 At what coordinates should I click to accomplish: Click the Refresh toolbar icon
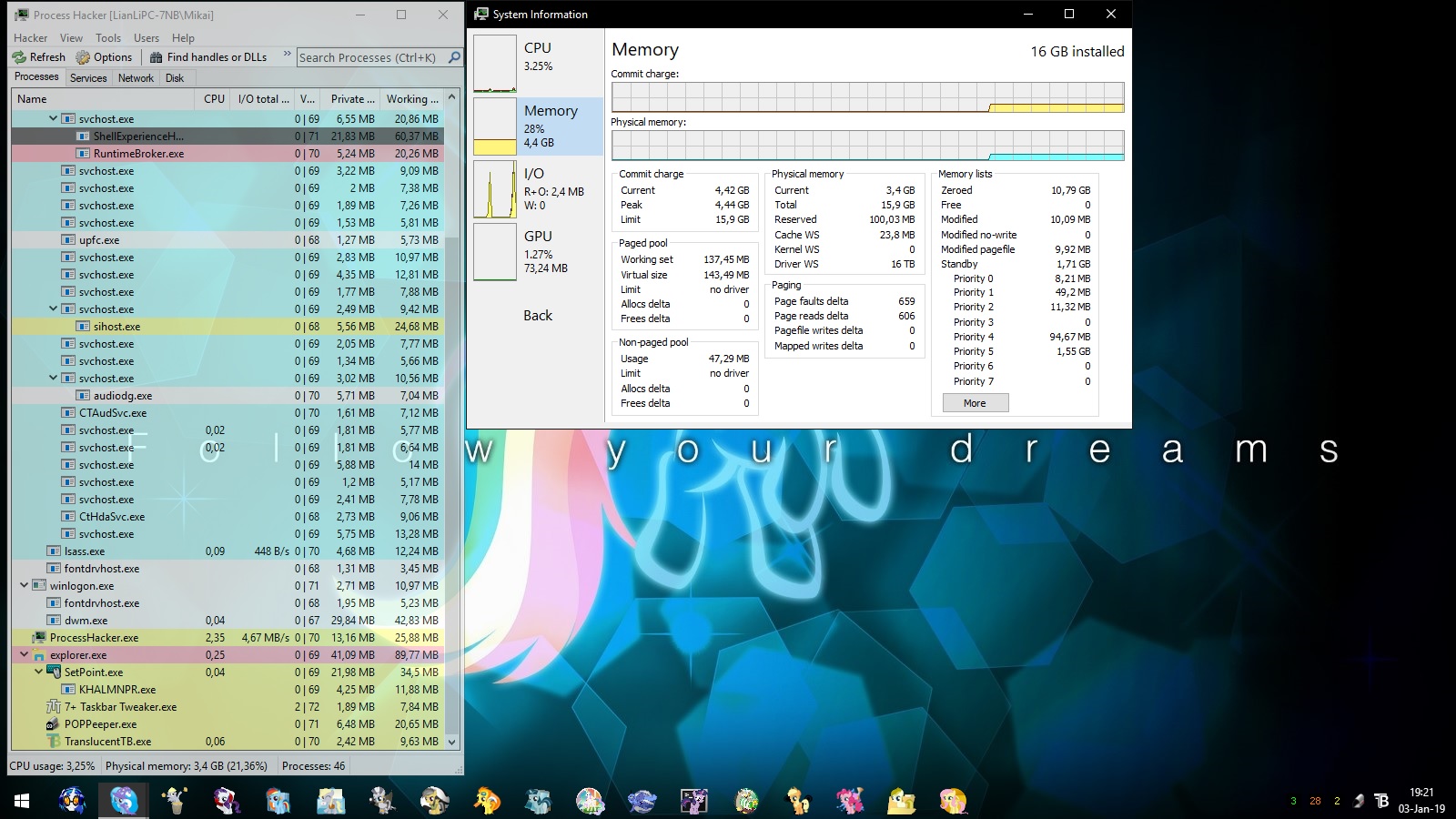click(19, 57)
